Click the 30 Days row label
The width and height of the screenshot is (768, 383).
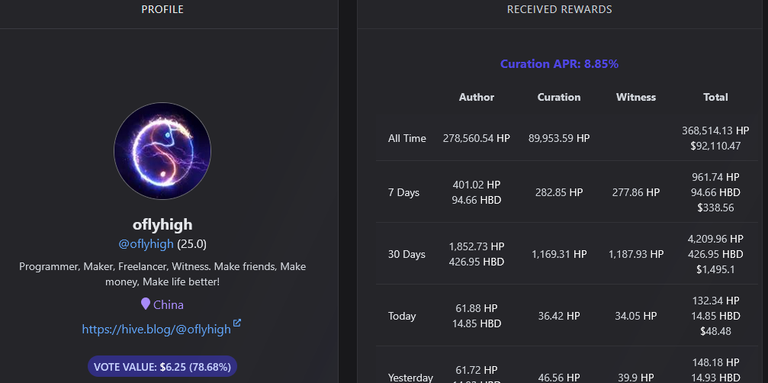coord(407,254)
